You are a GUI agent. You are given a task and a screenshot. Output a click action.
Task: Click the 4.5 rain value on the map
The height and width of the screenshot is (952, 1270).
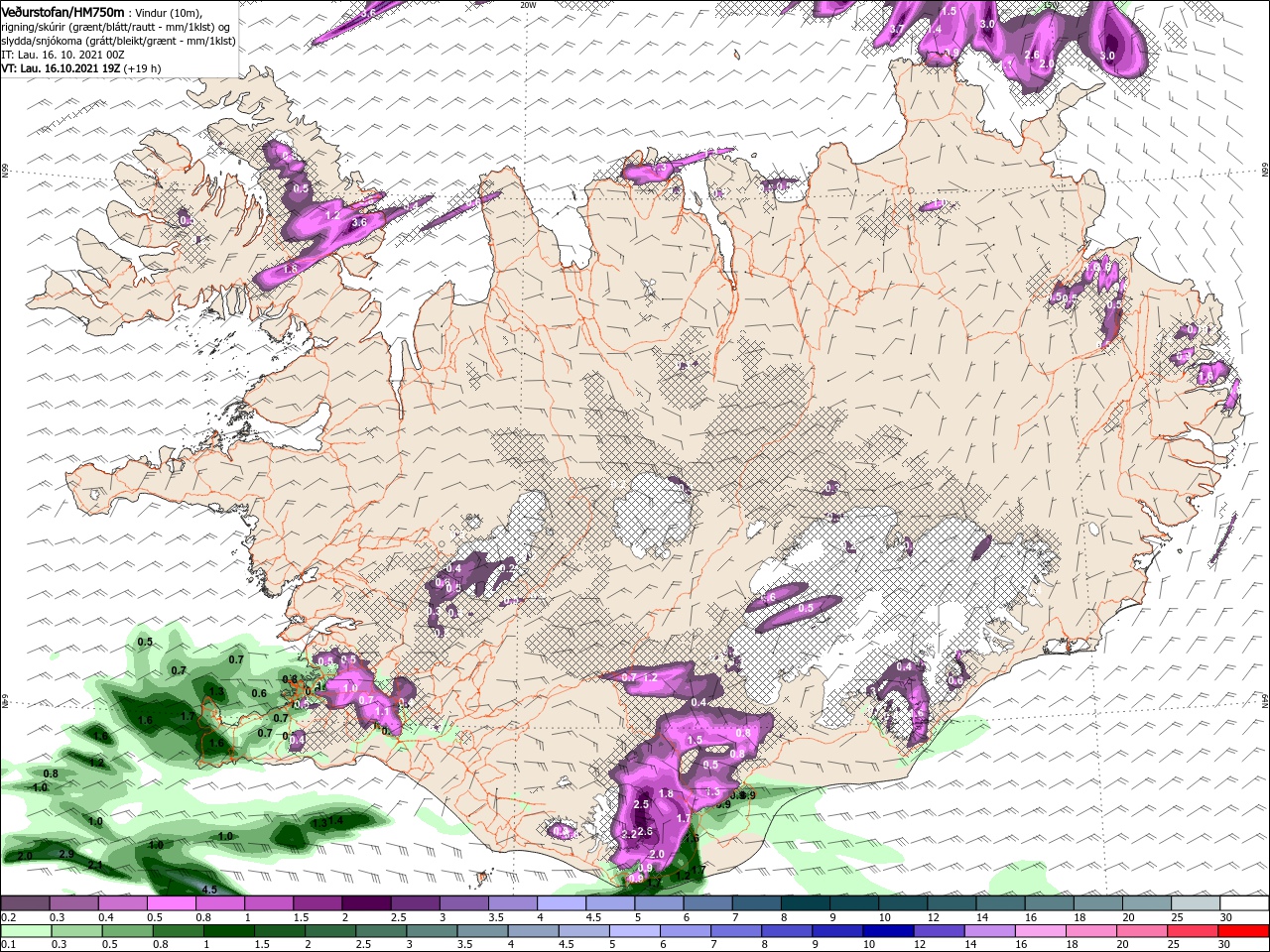pos(209,890)
